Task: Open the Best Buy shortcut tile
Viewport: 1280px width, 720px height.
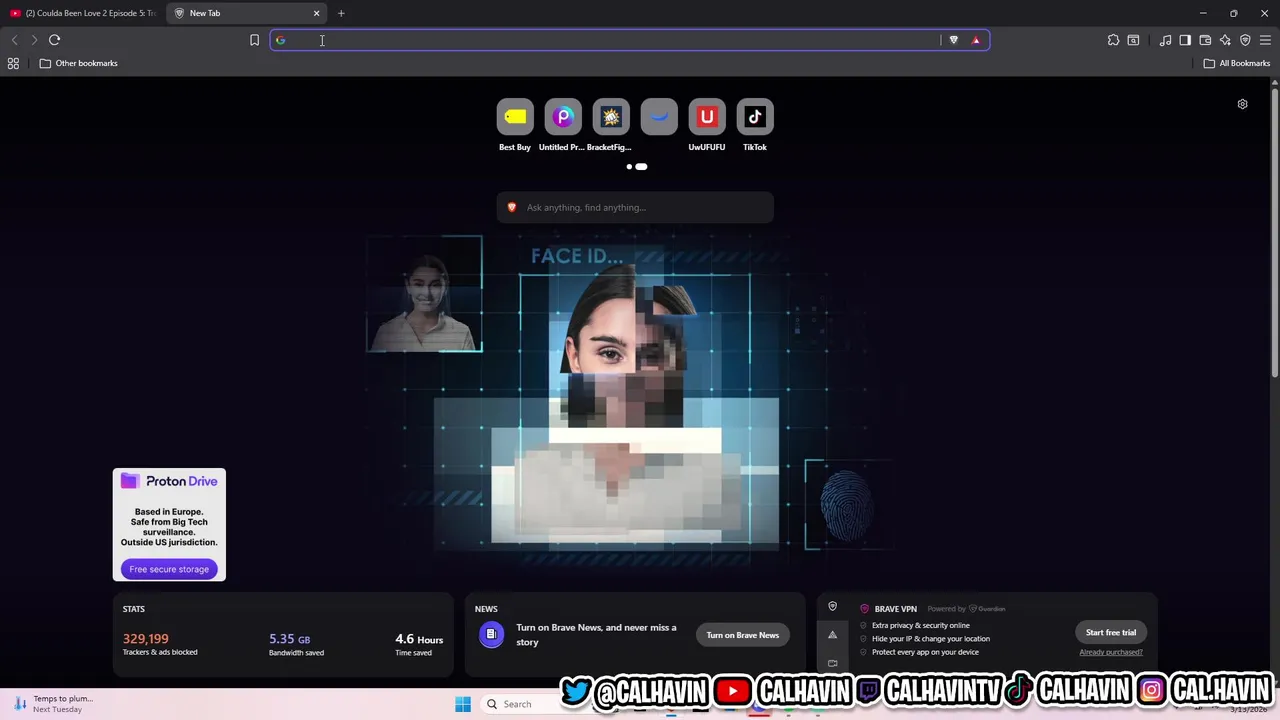Action: point(515,117)
